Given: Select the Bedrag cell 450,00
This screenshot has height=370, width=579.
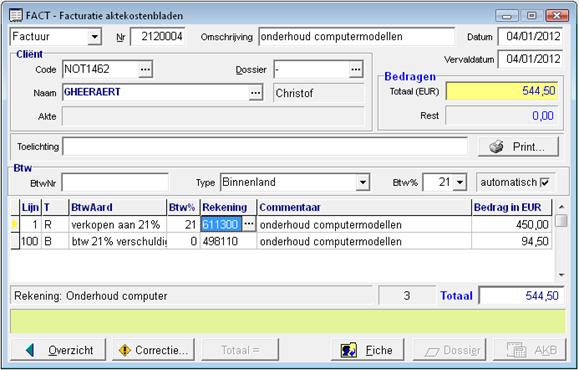Looking at the screenshot, I should click(x=511, y=224).
